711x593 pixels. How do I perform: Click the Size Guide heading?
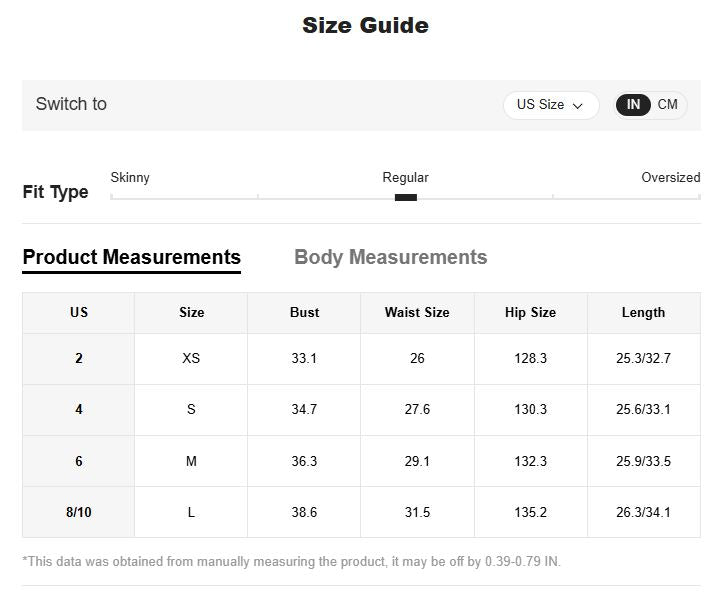(365, 26)
